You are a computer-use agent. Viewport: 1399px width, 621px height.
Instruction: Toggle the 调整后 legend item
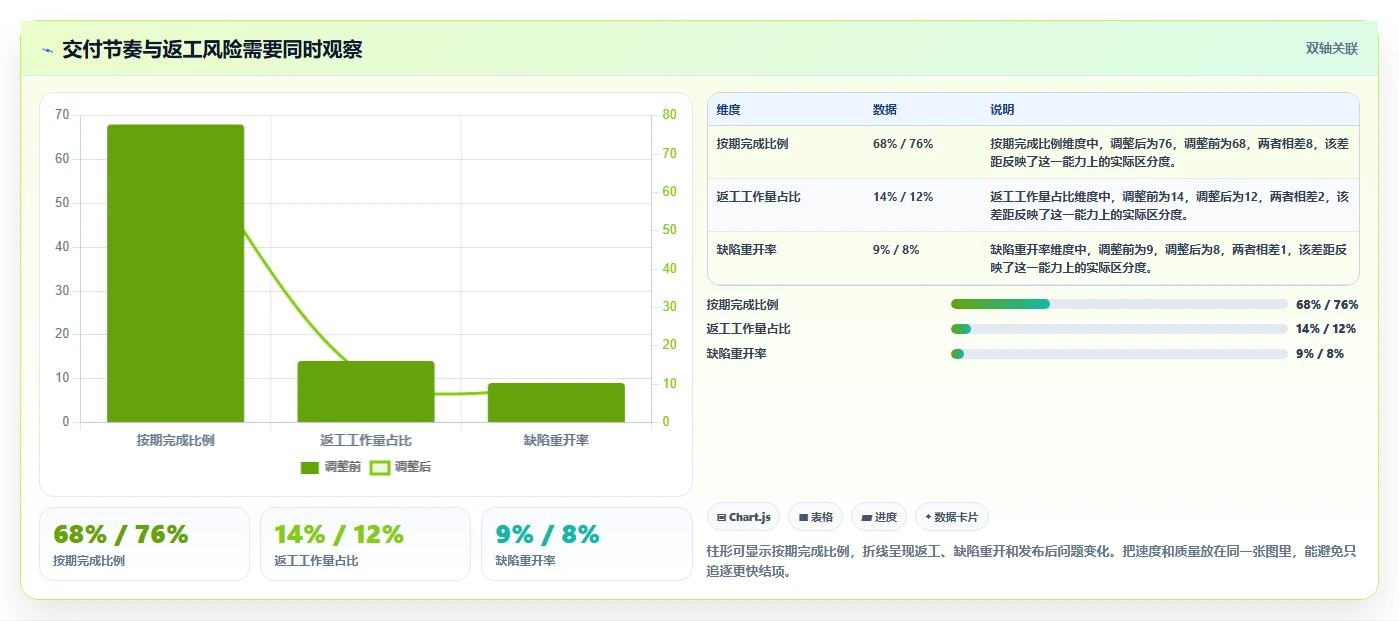click(401, 467)
